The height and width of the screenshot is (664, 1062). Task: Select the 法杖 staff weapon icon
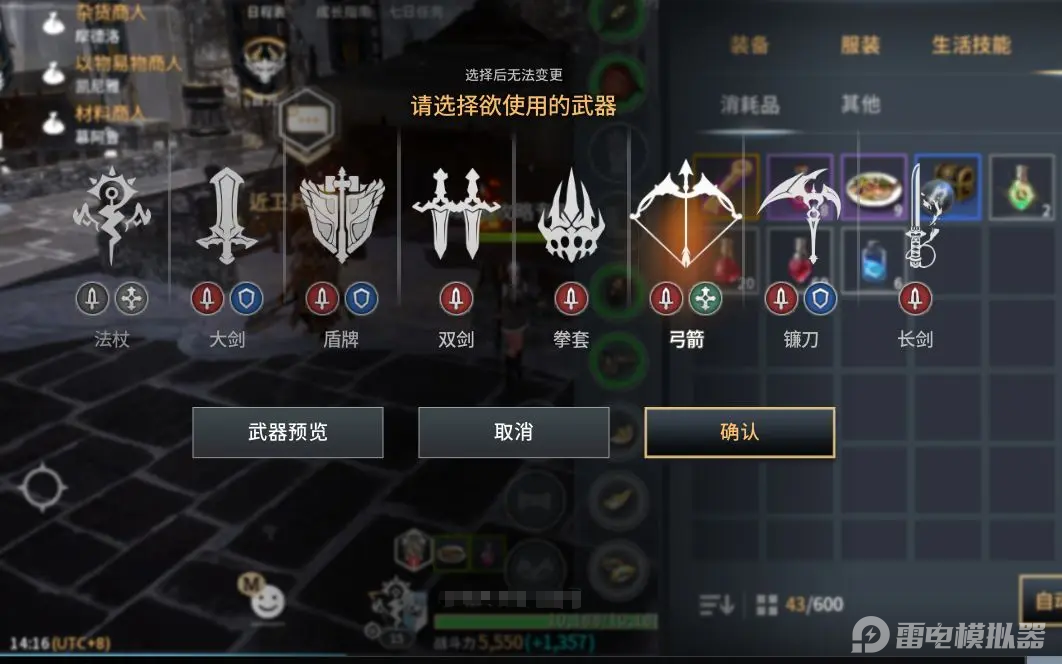[x=112, y=215]
